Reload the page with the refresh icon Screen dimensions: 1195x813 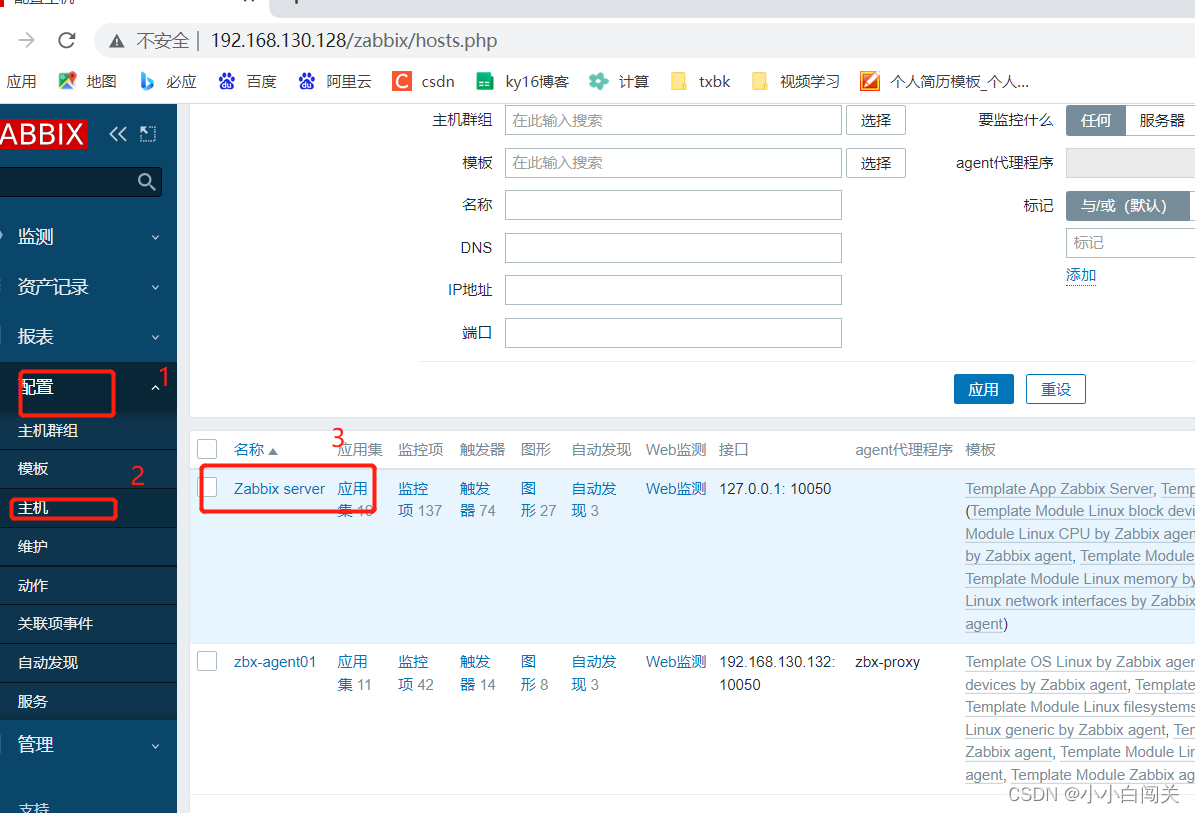[67, 40]
